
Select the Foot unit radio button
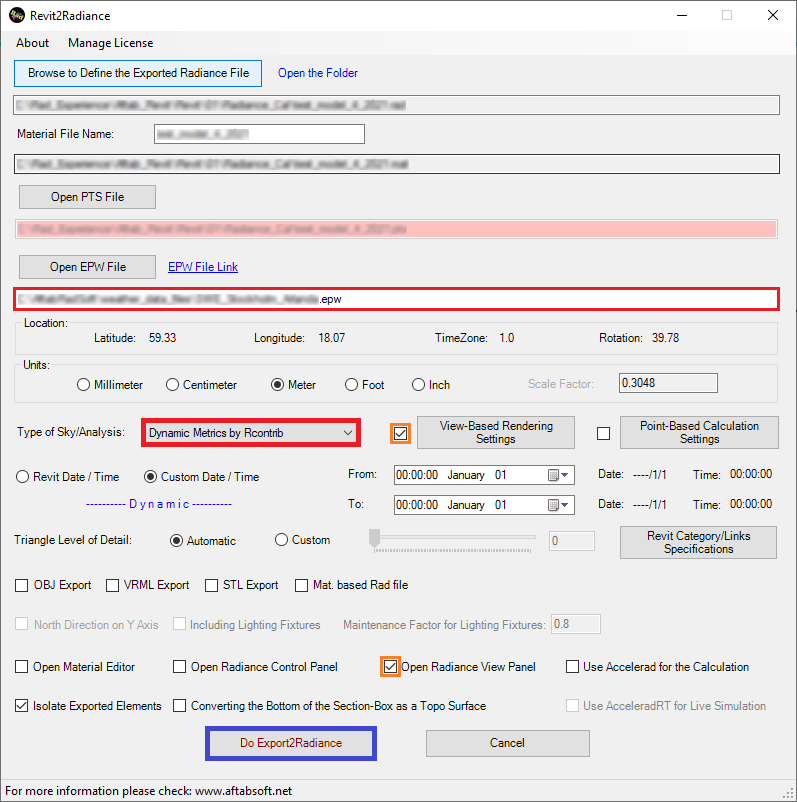click(351, 385)
